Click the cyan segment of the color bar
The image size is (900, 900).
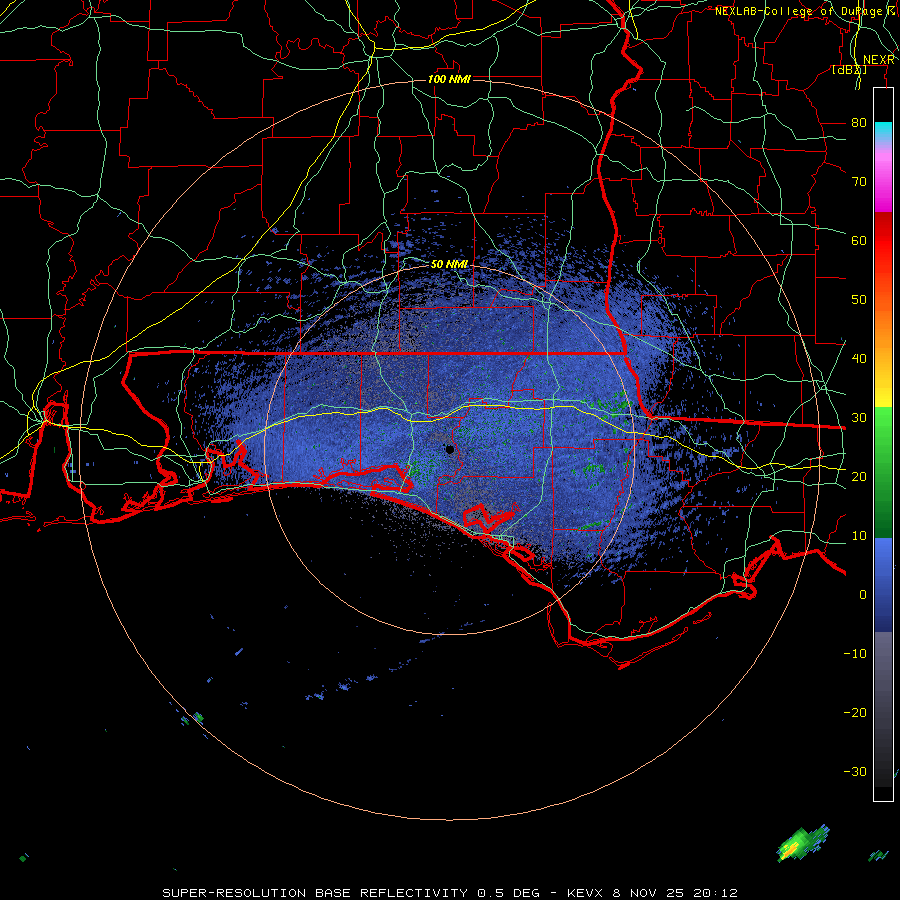(x=883, y=131)
